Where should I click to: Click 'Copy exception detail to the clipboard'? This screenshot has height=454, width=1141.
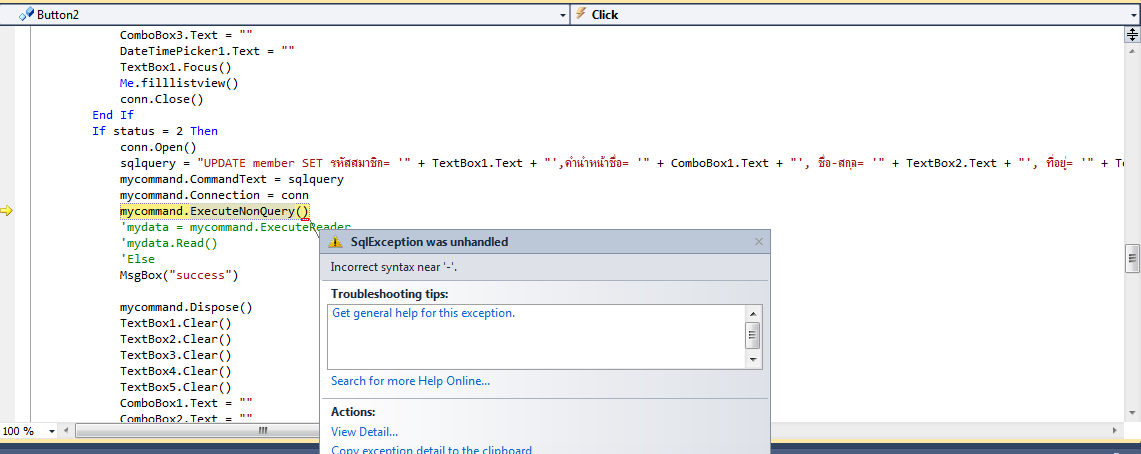(431, 450)
